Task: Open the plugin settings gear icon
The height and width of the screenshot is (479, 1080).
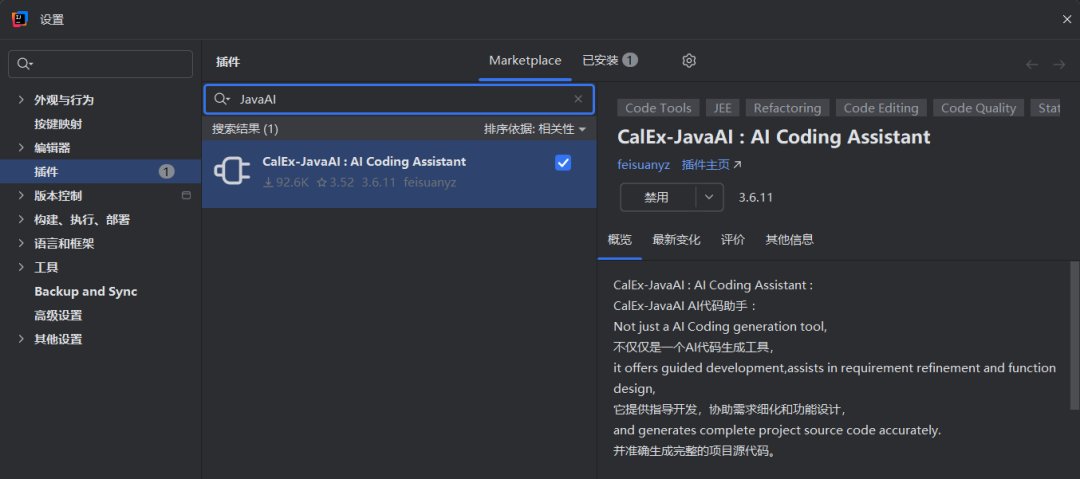Action: click(x=689, y=61)
